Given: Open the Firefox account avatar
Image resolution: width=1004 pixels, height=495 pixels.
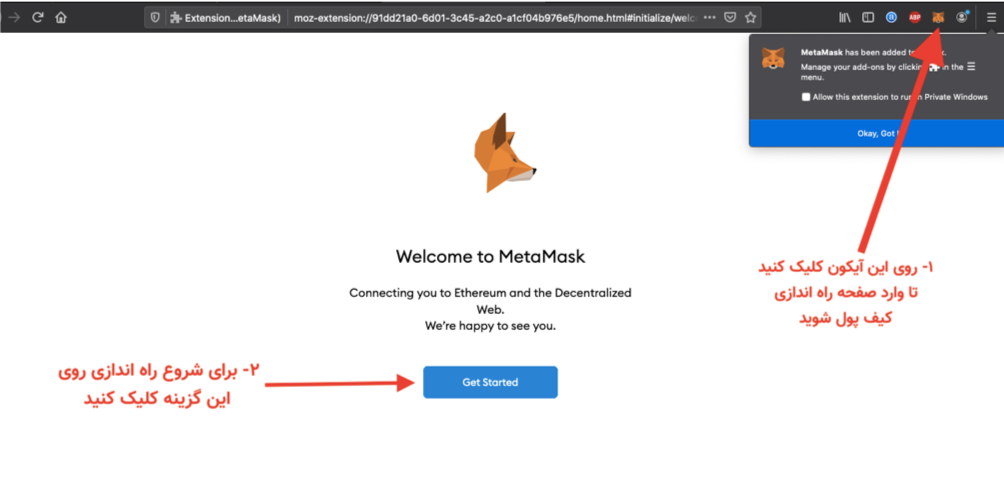Looking at the screenshot, I should point(962,18).
